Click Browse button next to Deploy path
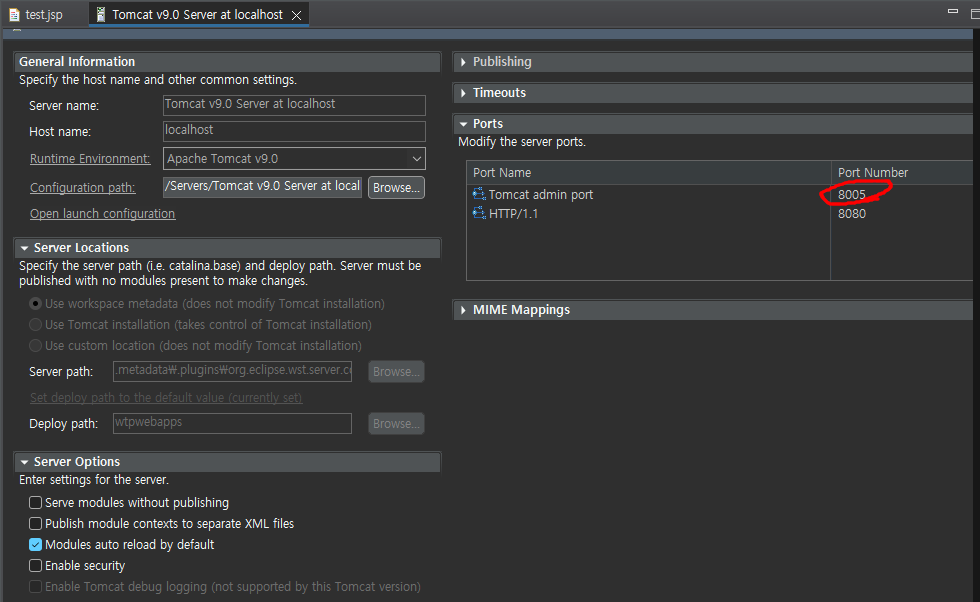 396,423
